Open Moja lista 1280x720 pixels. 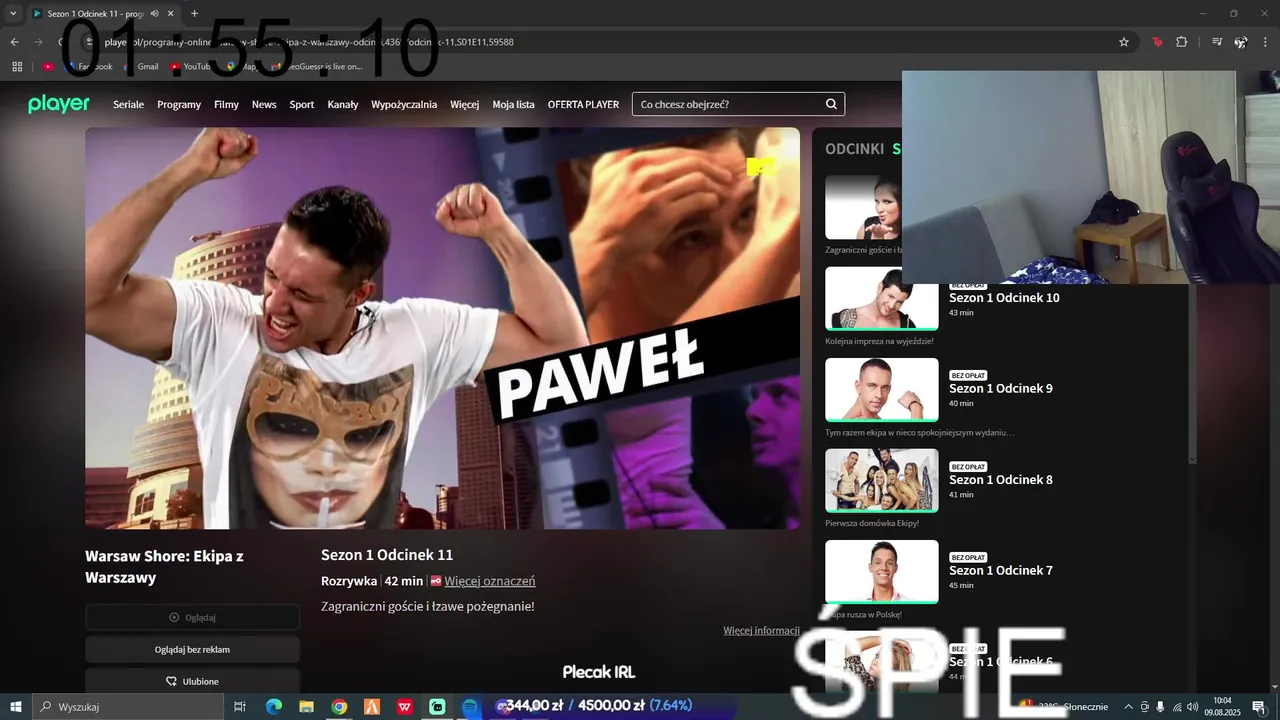click(513, 104)
